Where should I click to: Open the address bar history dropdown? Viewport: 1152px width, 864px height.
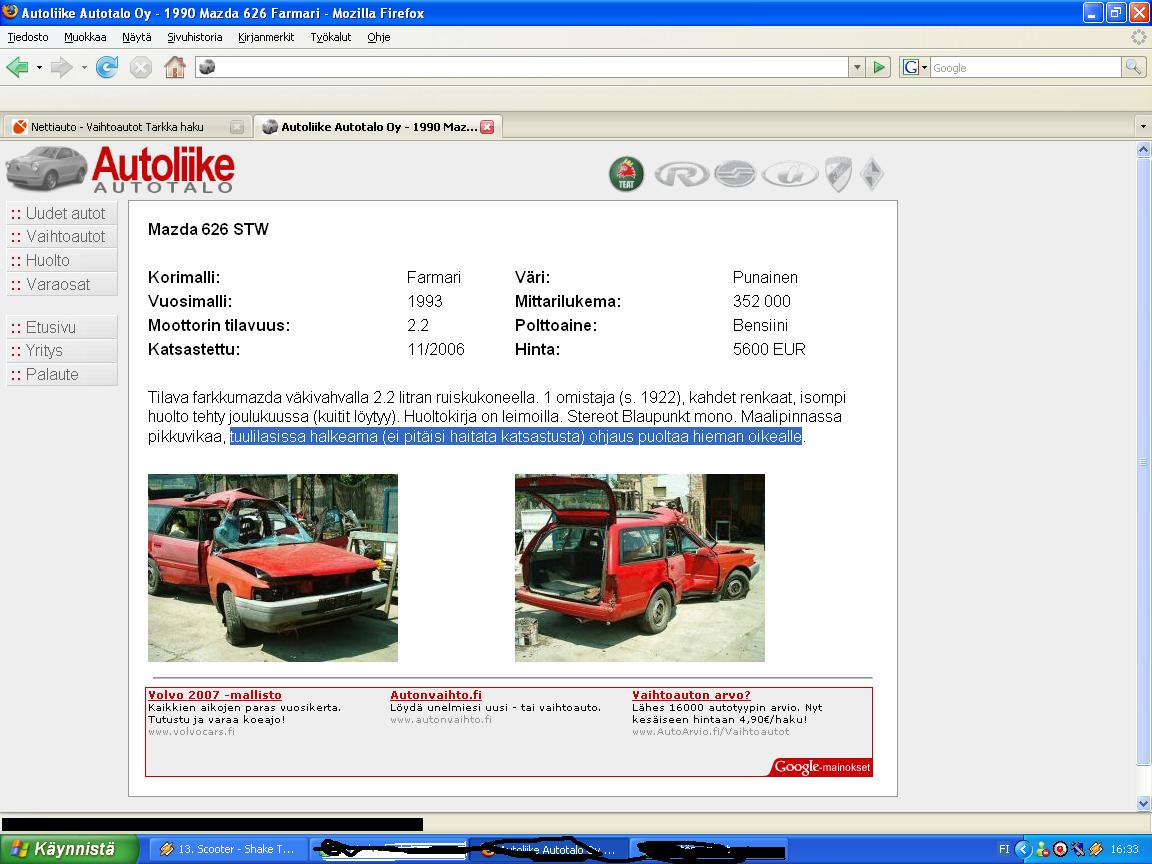pos(857,67)
